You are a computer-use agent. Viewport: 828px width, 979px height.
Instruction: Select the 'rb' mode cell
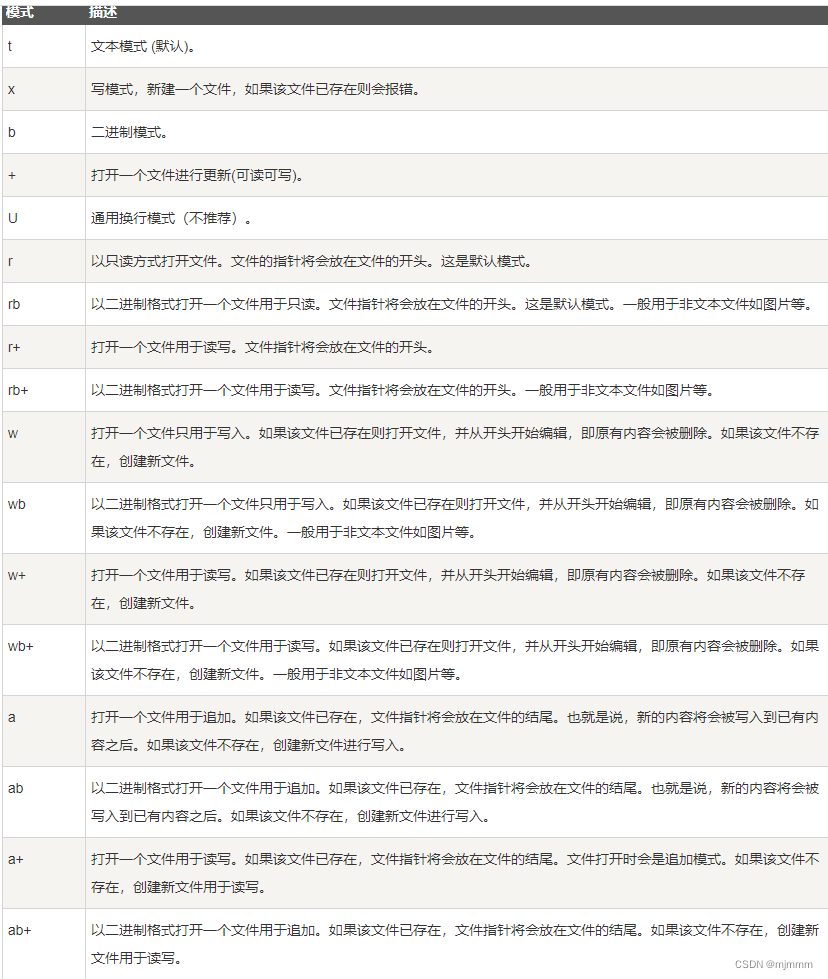tap(44, 304)
